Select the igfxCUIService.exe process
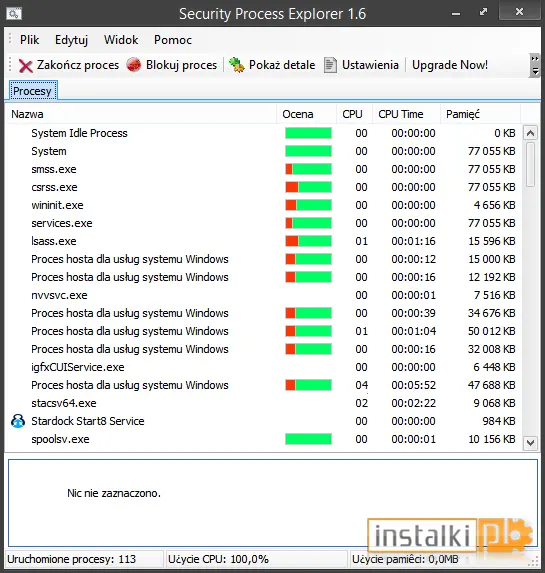Viewport: 545px width, 573px height. pos(77,367)
